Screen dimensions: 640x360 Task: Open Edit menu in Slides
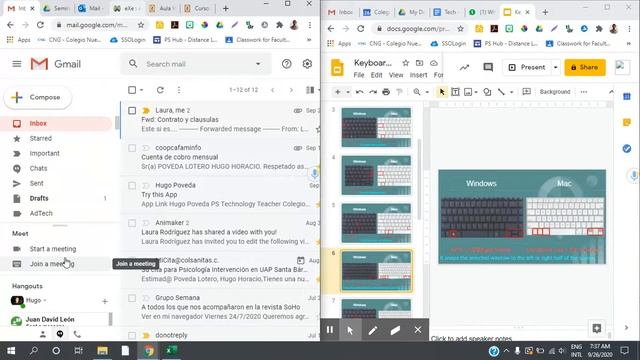click(x=377, y=75)
